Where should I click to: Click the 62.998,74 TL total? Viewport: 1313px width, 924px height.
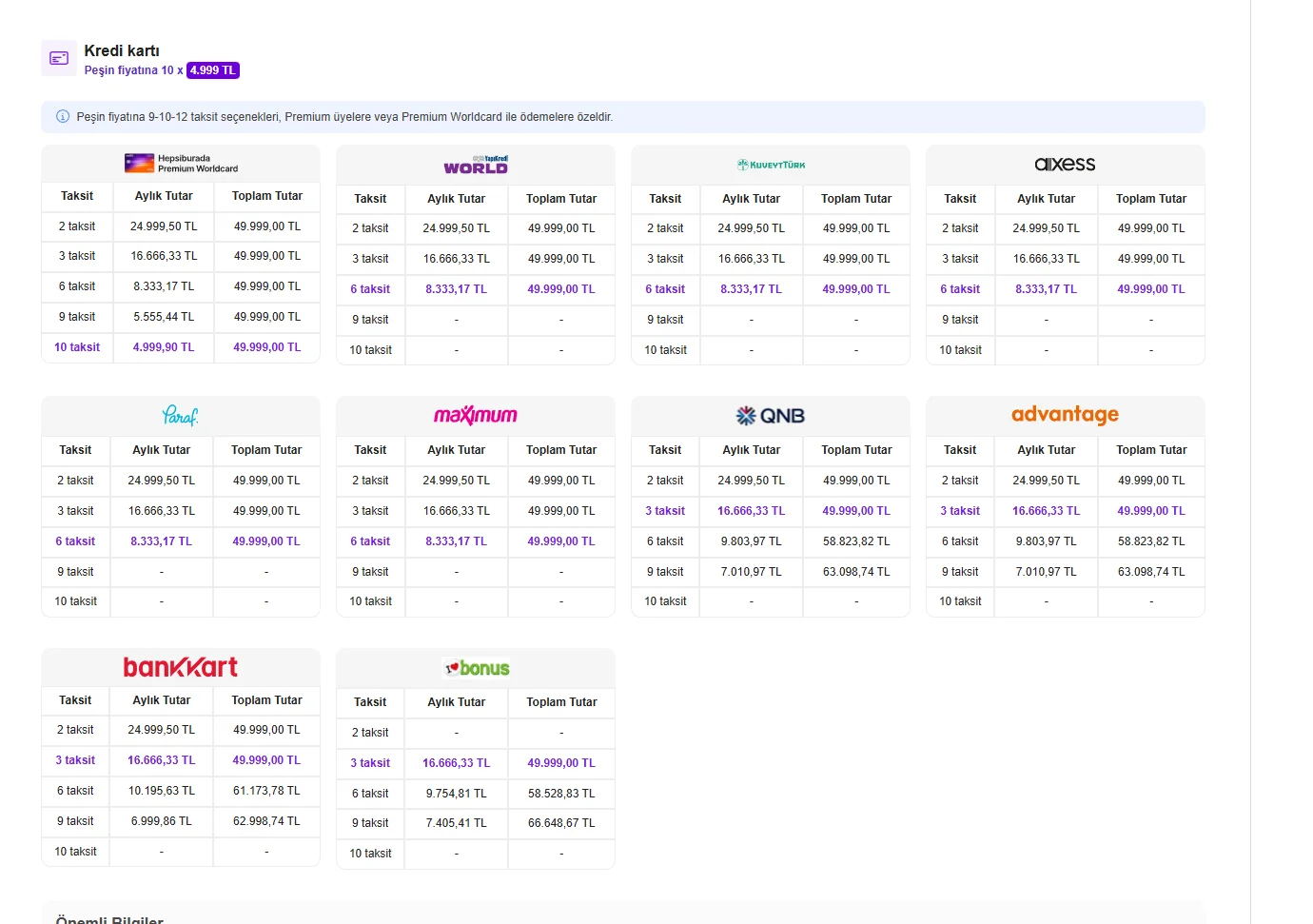click(266, 821)
